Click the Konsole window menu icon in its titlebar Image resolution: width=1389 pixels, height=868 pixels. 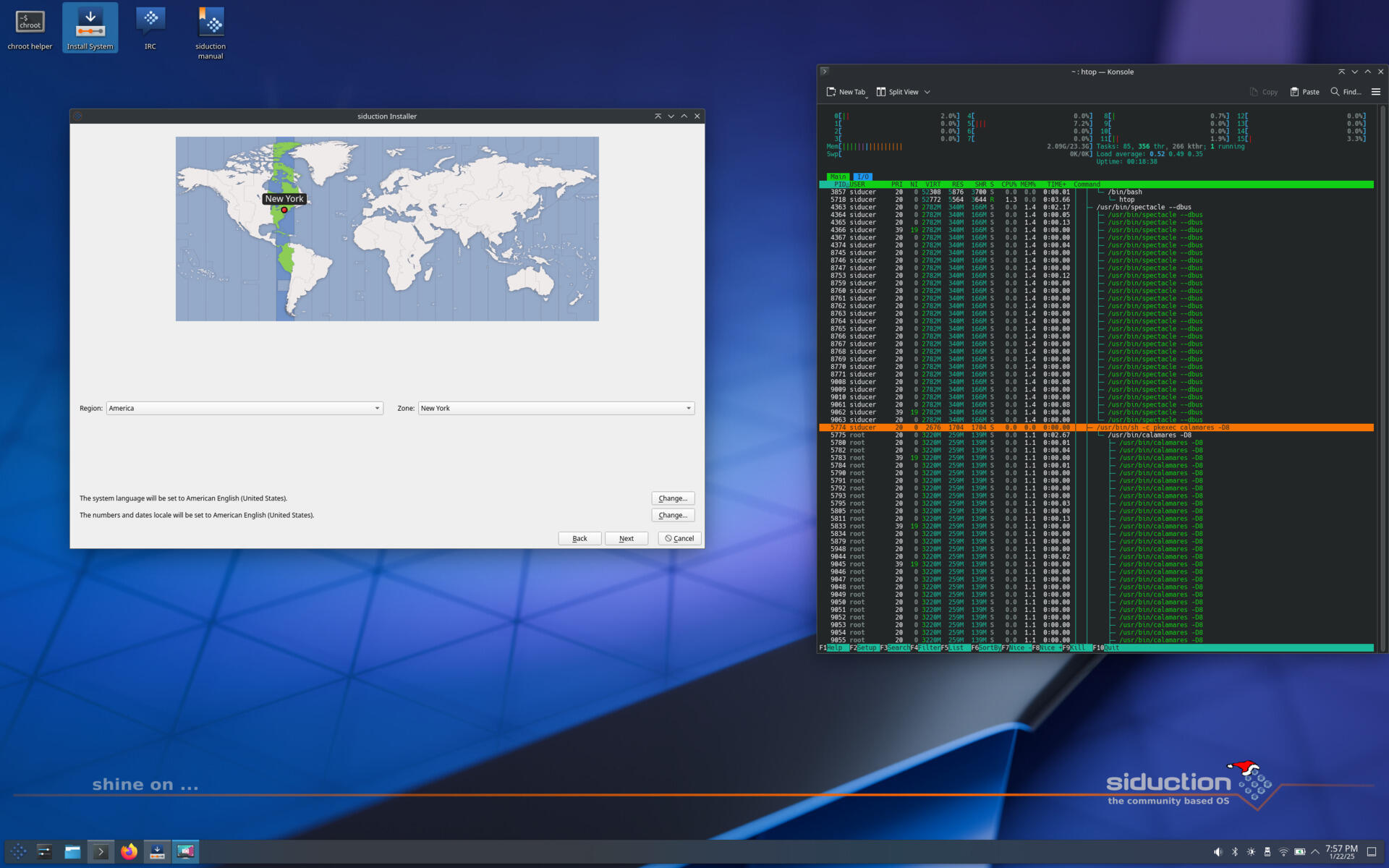tap(825, 72)
